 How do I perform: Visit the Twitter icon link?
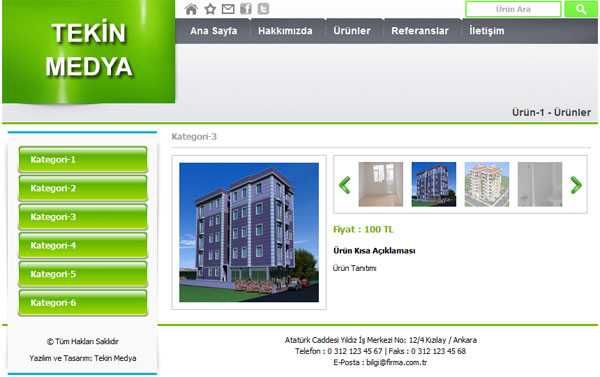click(263, 9)
